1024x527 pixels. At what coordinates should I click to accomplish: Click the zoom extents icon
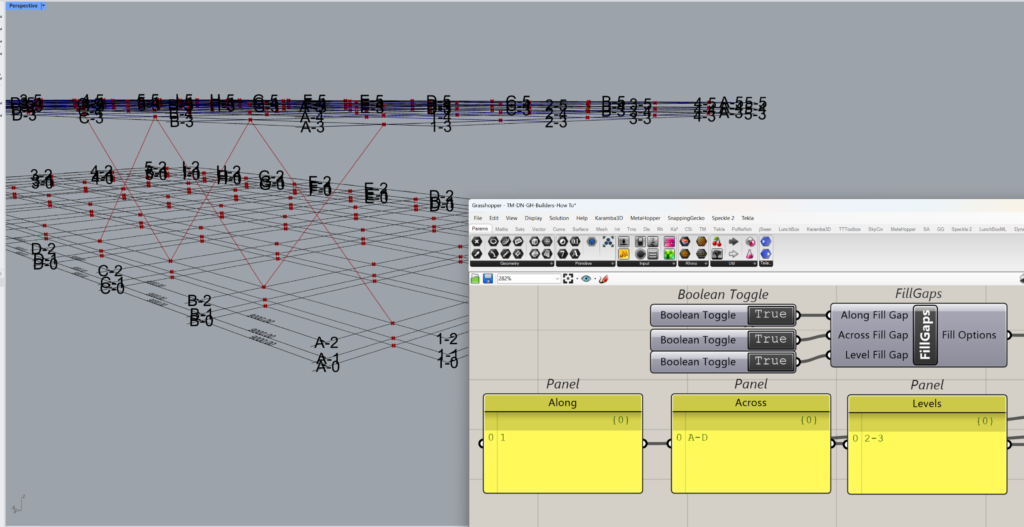coord(568,279)
